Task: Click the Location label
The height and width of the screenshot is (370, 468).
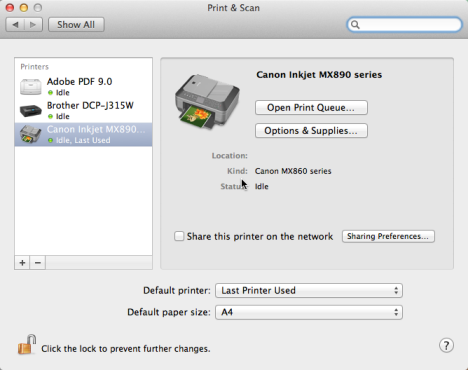Action: [230, 156]
